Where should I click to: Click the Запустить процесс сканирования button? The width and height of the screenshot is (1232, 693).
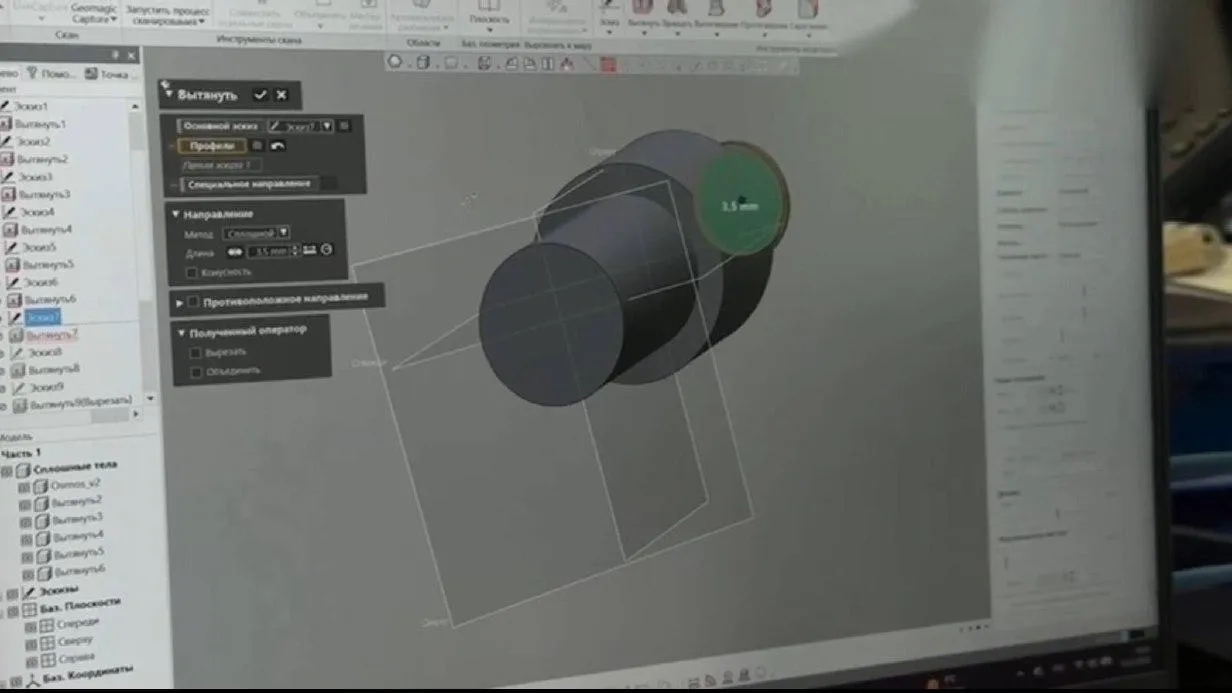166,12
